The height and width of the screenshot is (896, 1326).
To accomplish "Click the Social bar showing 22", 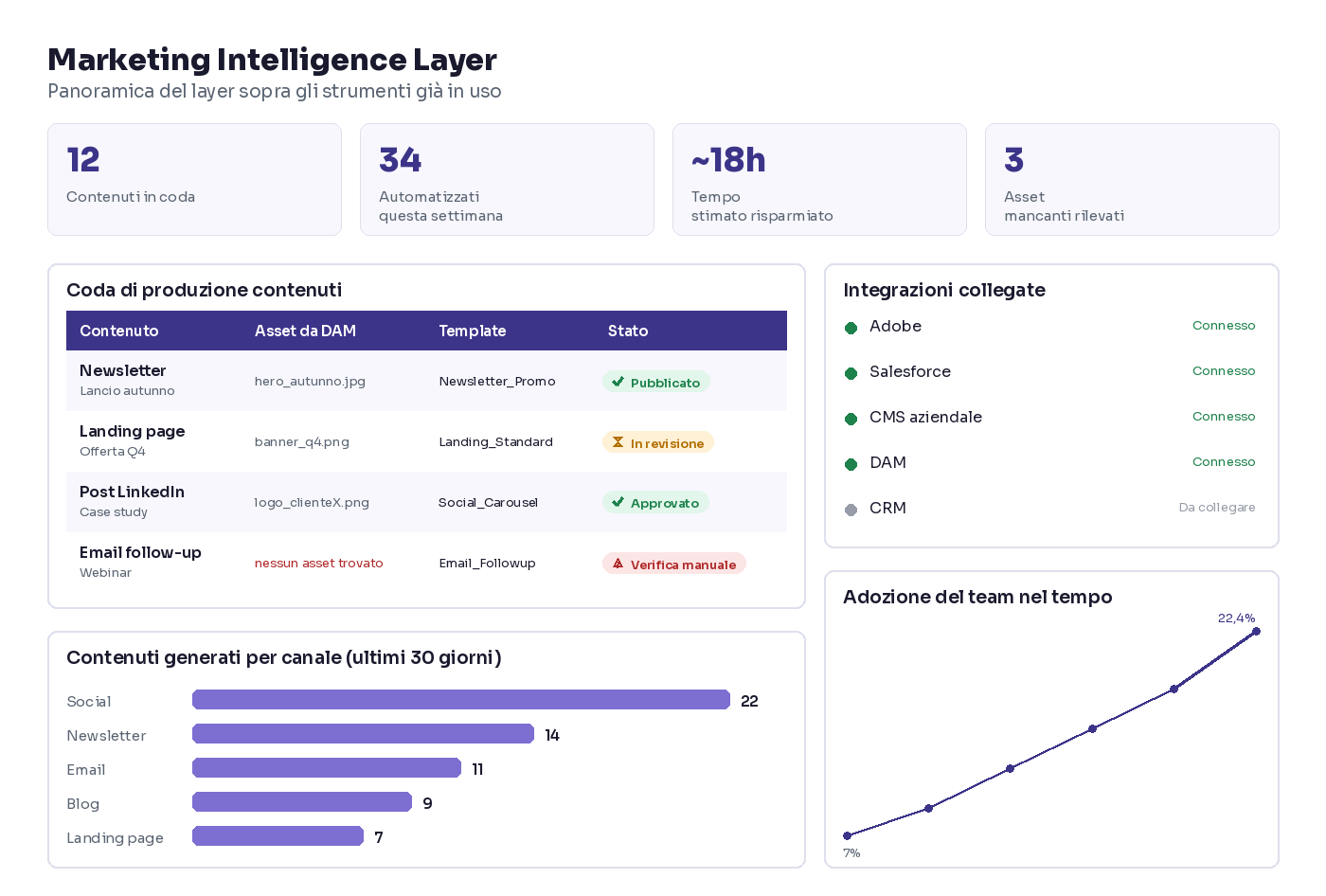I will [461, 700].
